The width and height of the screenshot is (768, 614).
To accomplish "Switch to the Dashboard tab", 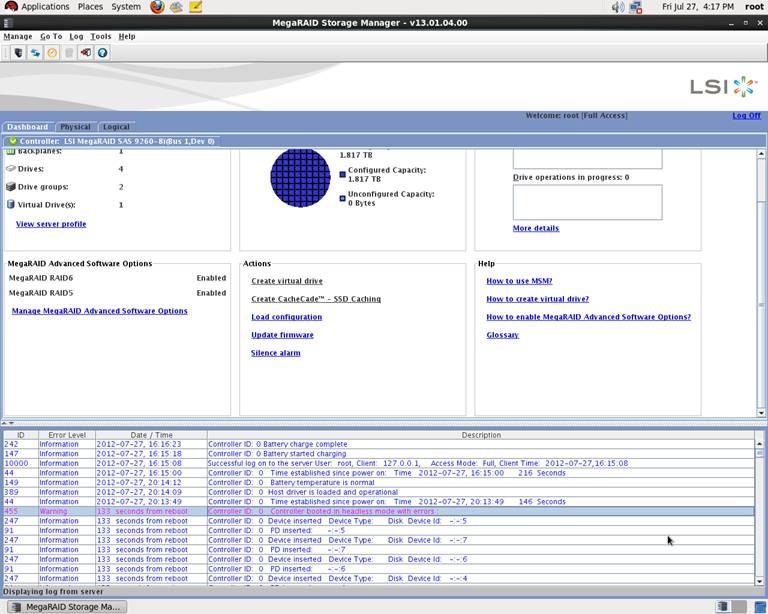I will [x=27, y=127].
